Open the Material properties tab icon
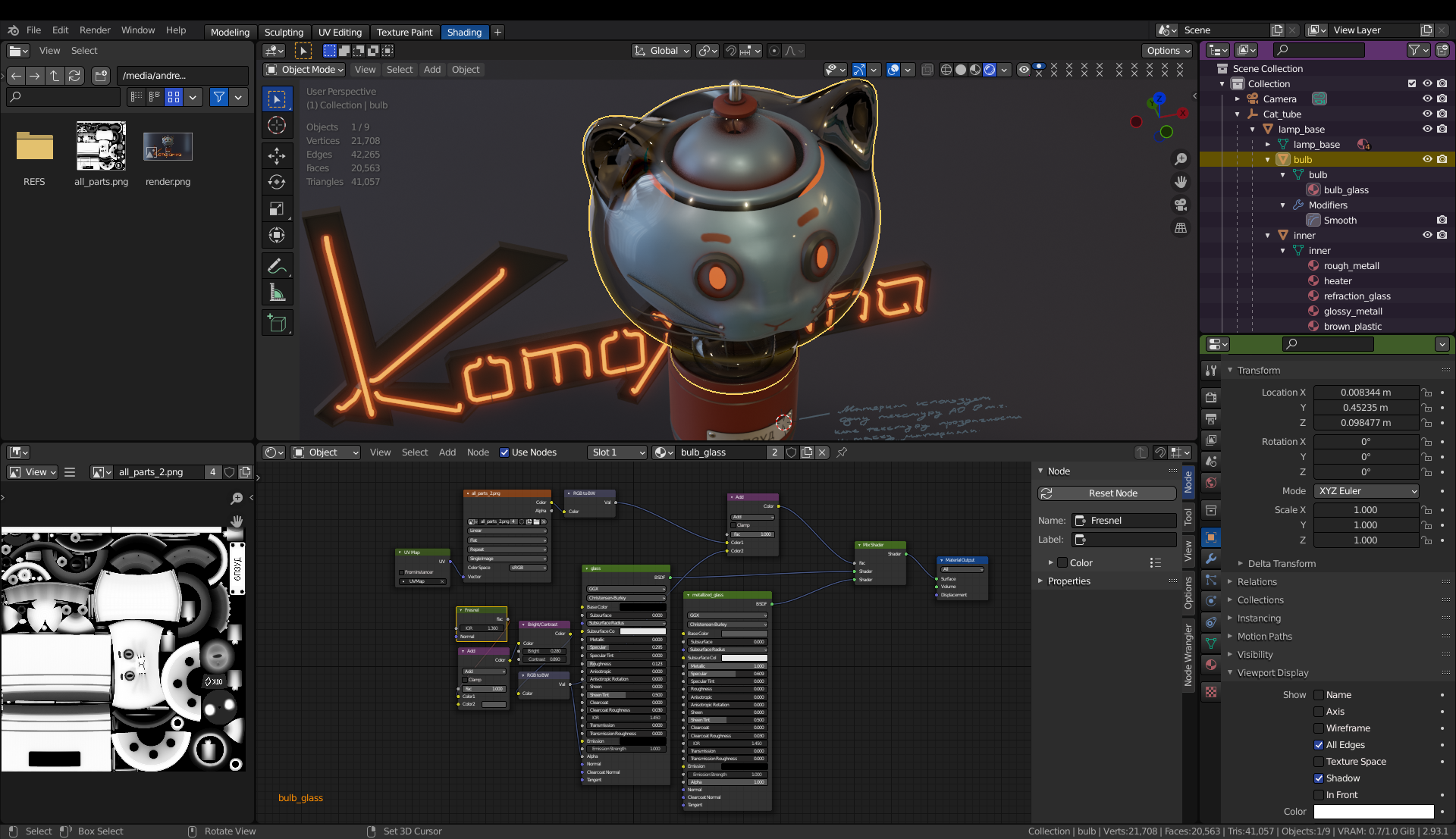Viewport: 1456px width, 839px height. [1211, 665]
